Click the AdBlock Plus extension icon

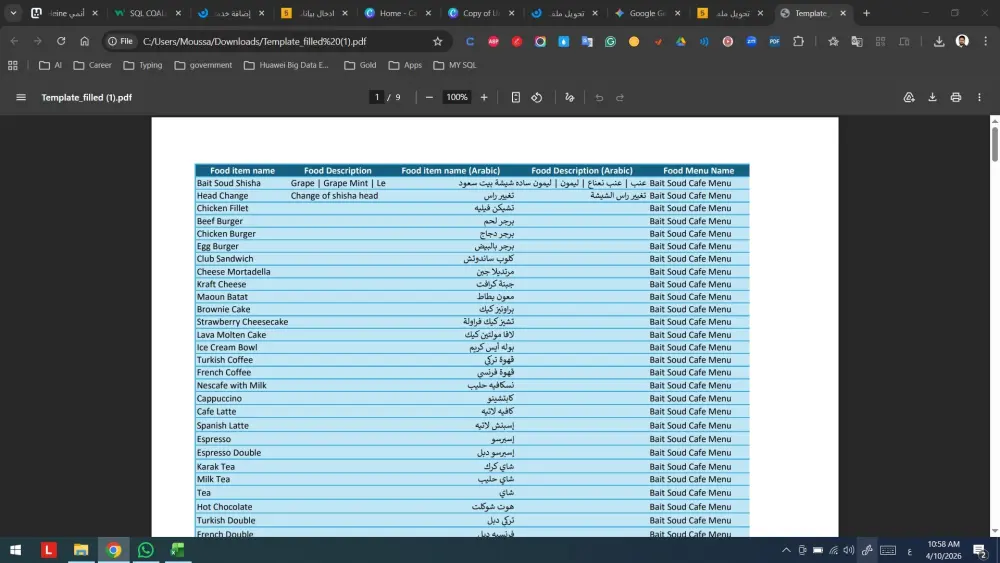click(x=493, y=41)
